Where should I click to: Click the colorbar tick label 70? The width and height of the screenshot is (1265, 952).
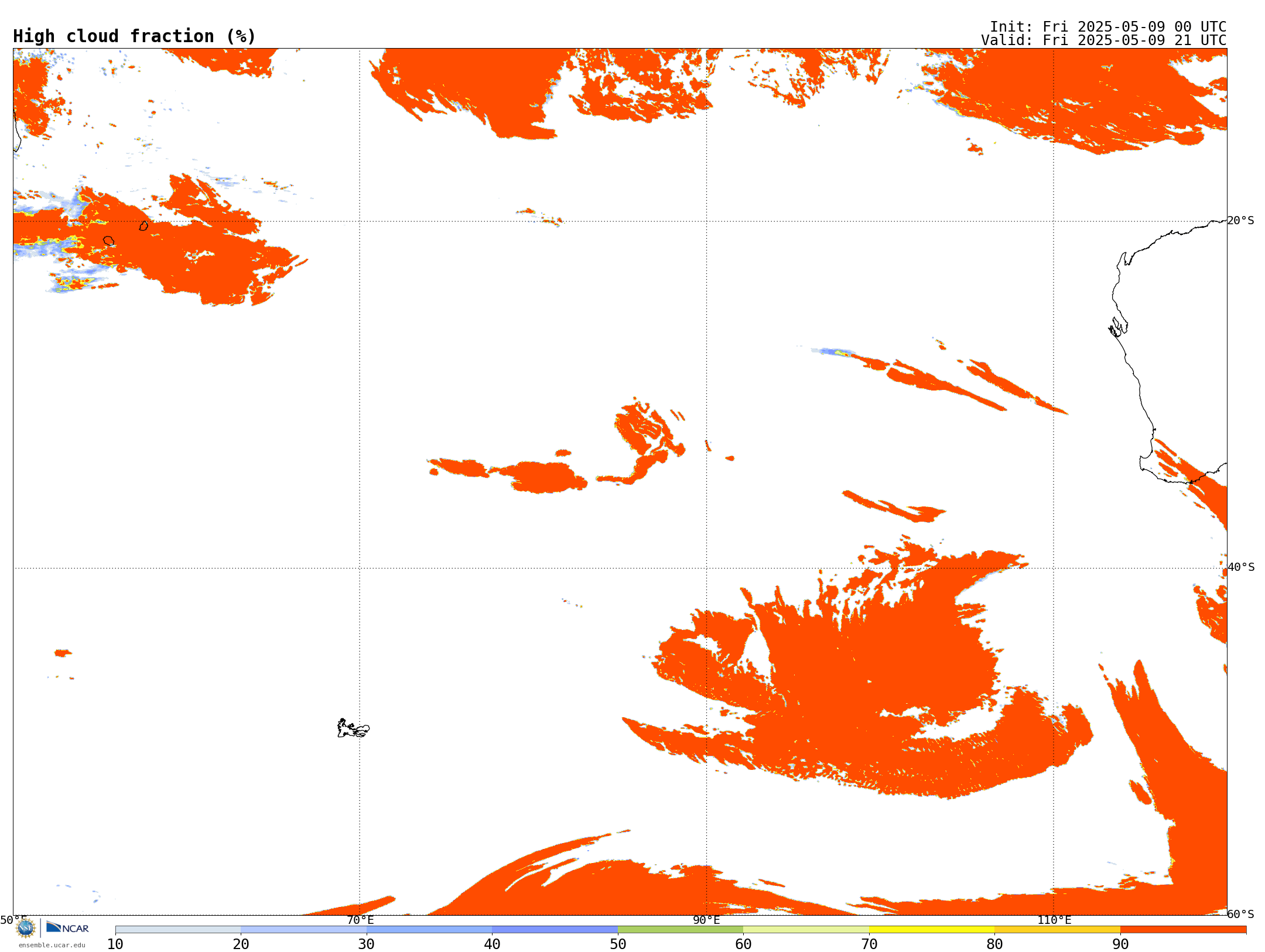pyautogui.click(x=869, y=944)
